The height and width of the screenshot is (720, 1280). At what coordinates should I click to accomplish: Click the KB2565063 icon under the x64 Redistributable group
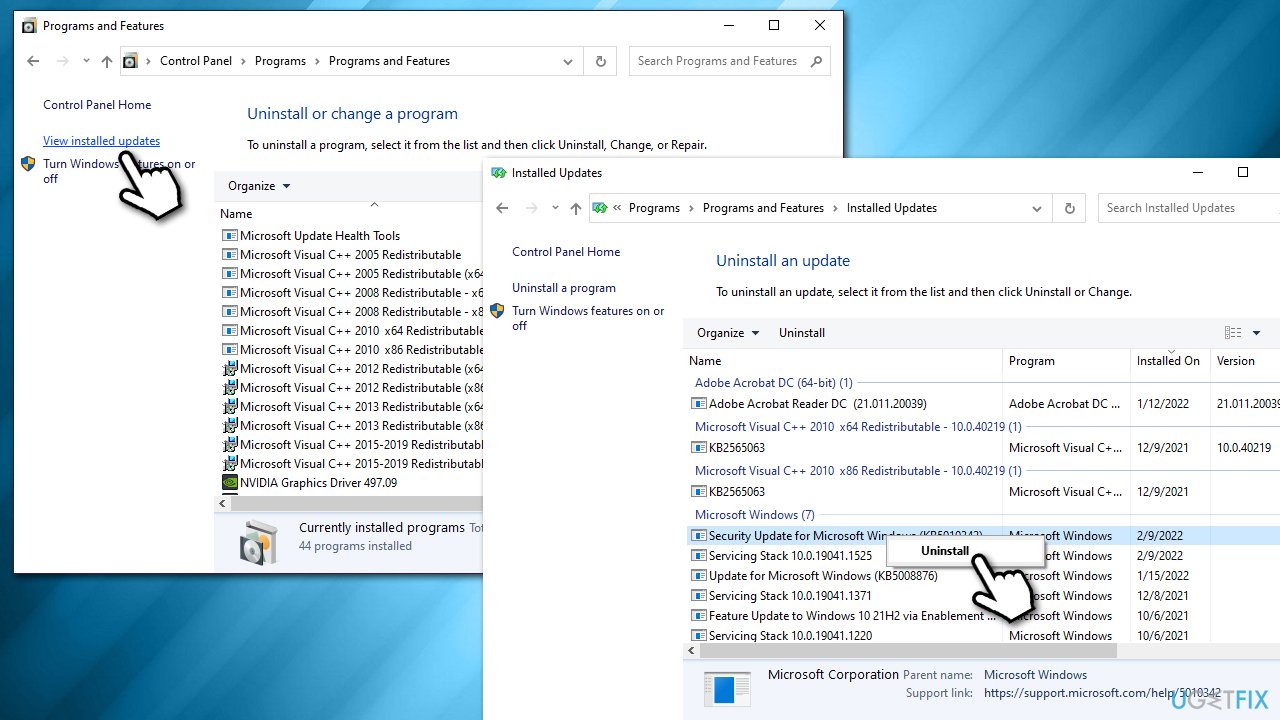[699, 448]
